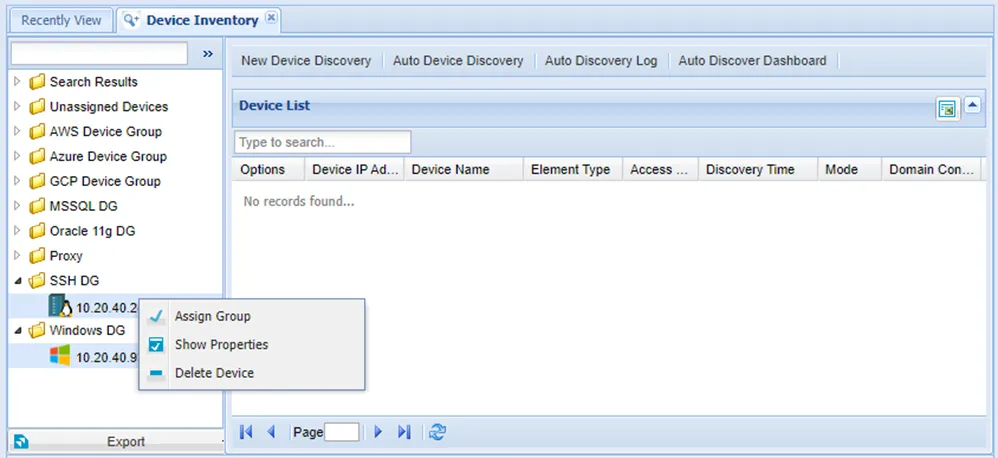The image size is (998, 458).
Task: Select the GCP Device Group folder icon
Action: coord(38,181)
